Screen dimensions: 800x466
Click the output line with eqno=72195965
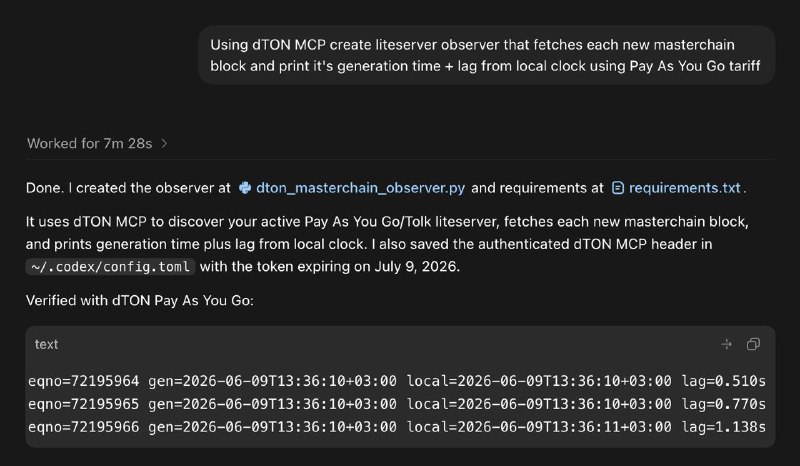coord(397,404)
